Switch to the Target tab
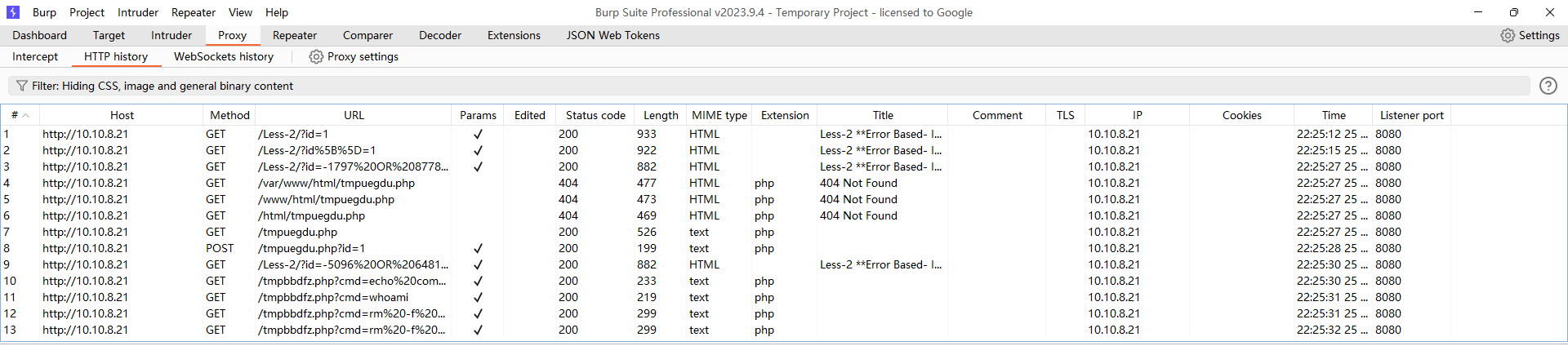This screenshot has width=1568, height=346. (x=109, y=35)
